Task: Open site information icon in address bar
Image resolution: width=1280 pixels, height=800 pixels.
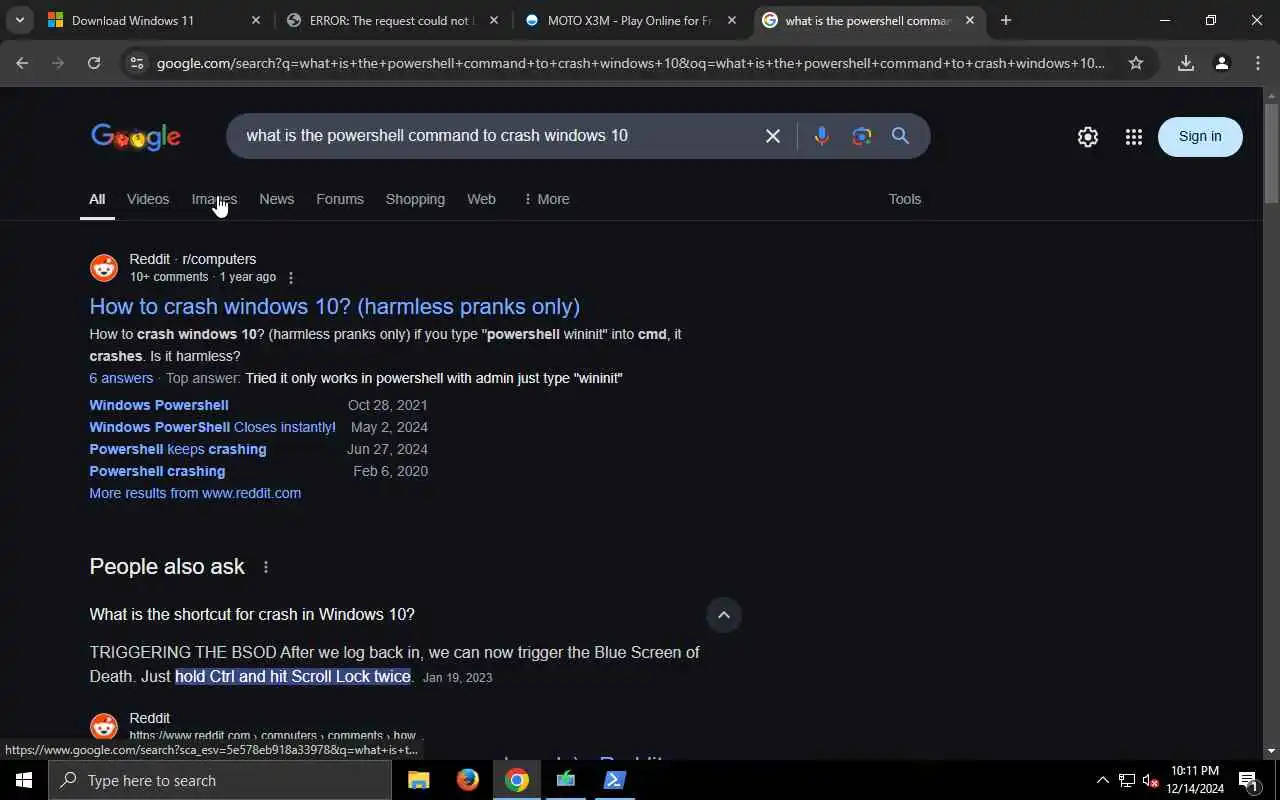Action: coord(137,63)
